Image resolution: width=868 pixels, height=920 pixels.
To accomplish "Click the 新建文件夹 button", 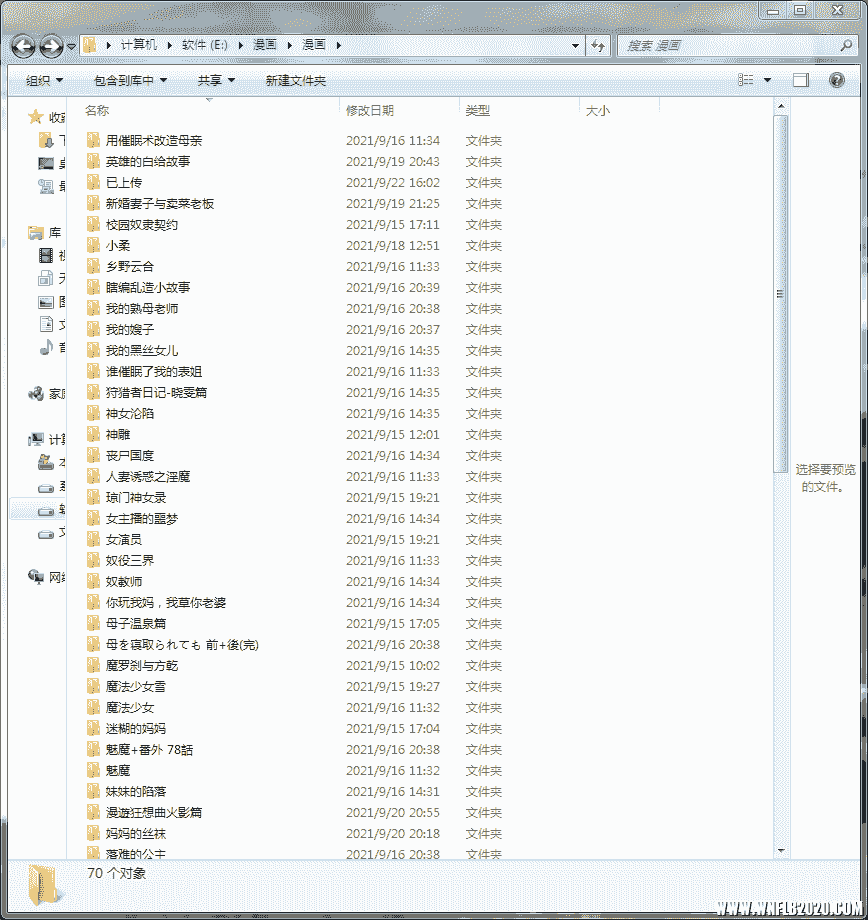I will click(x=295, y=80).
